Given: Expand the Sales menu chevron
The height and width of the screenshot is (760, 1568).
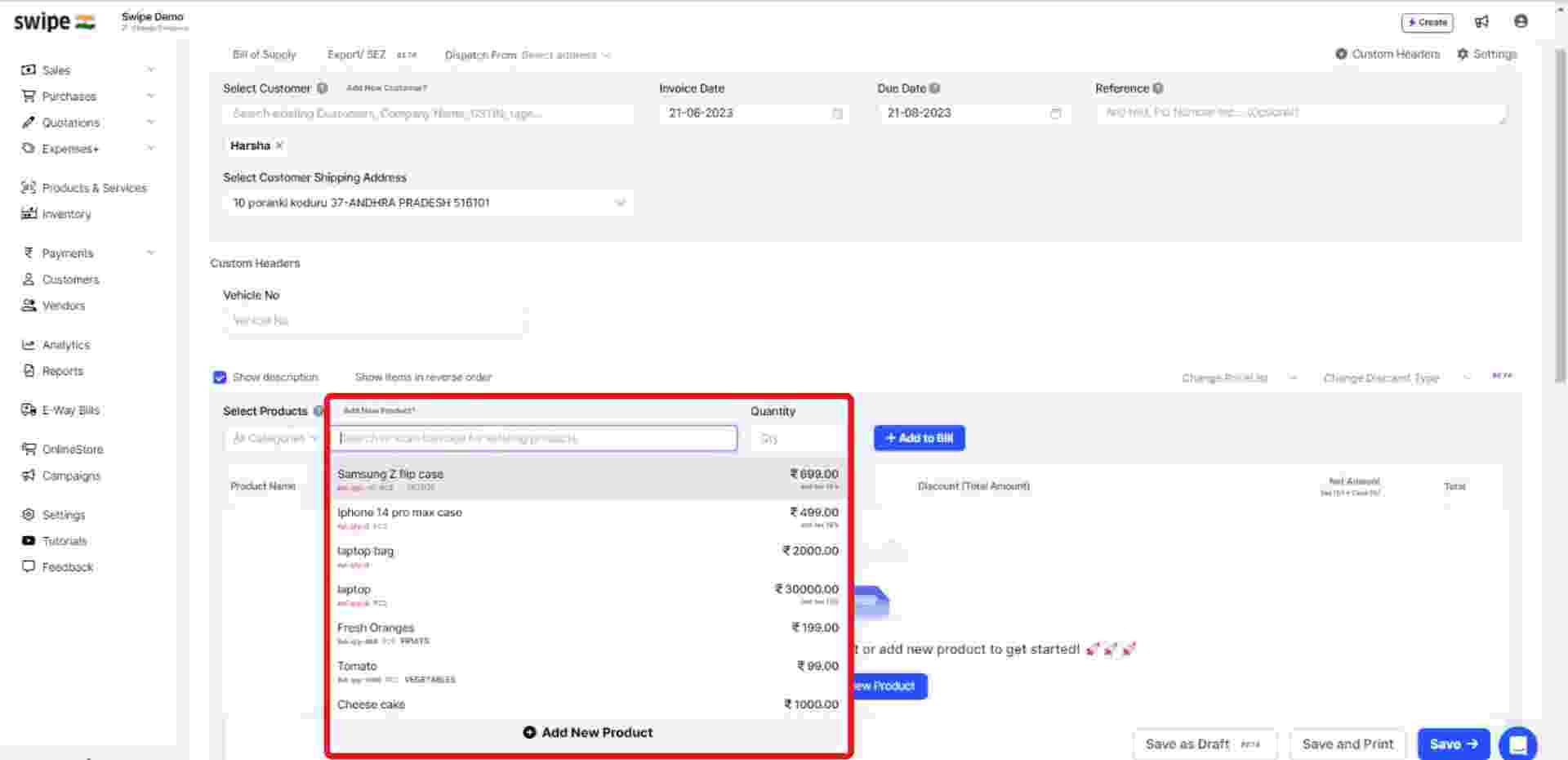Looking at the screenshot, I should point(150,70).
